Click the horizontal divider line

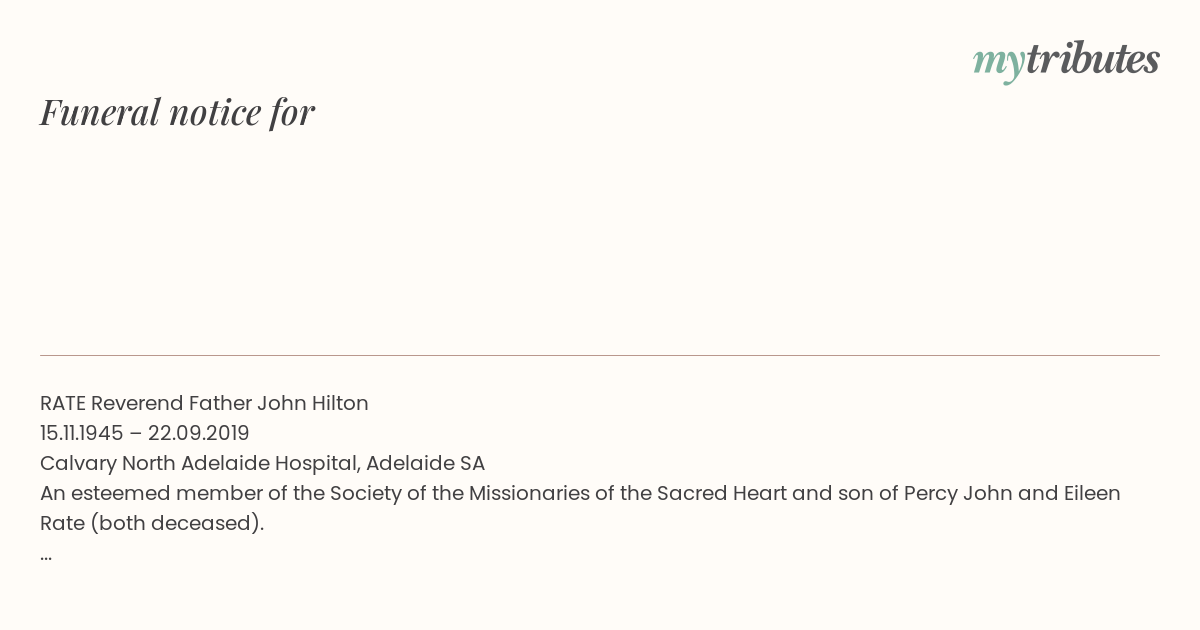click(600, 355)
